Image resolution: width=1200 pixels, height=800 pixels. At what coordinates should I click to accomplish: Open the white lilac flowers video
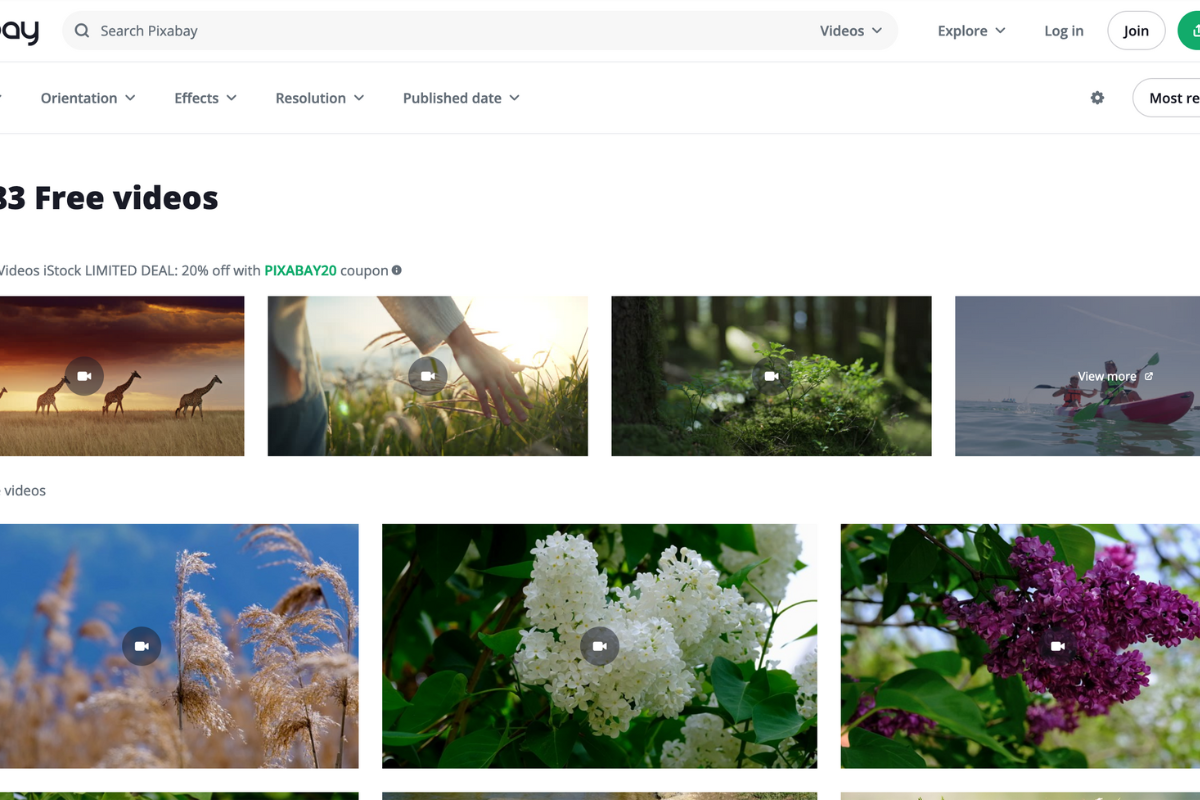click(600, 646)
